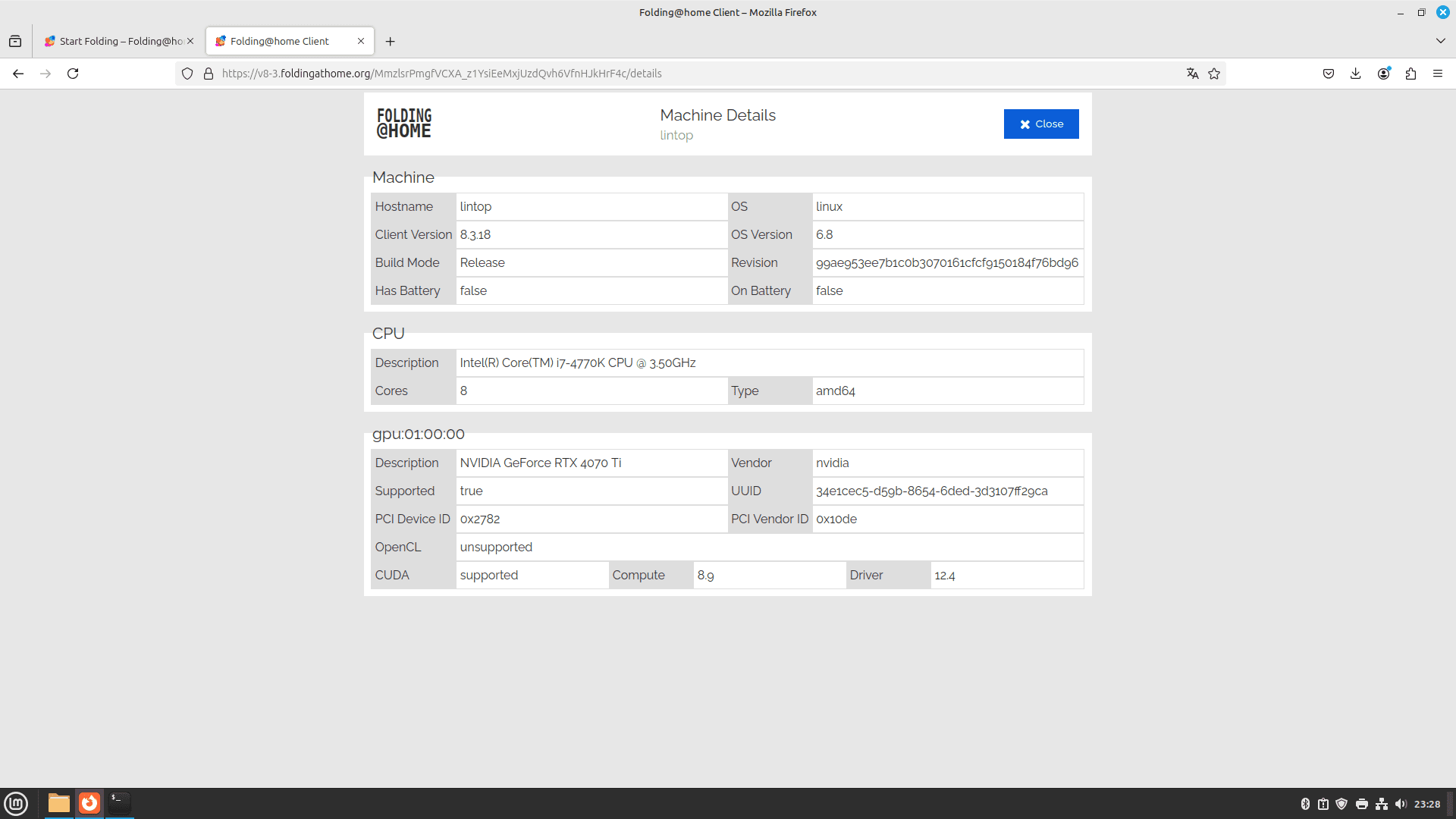The height and width of the screenshot is (819, 1456).
Task: Reload the current page
Action: (x=73, y=74)
